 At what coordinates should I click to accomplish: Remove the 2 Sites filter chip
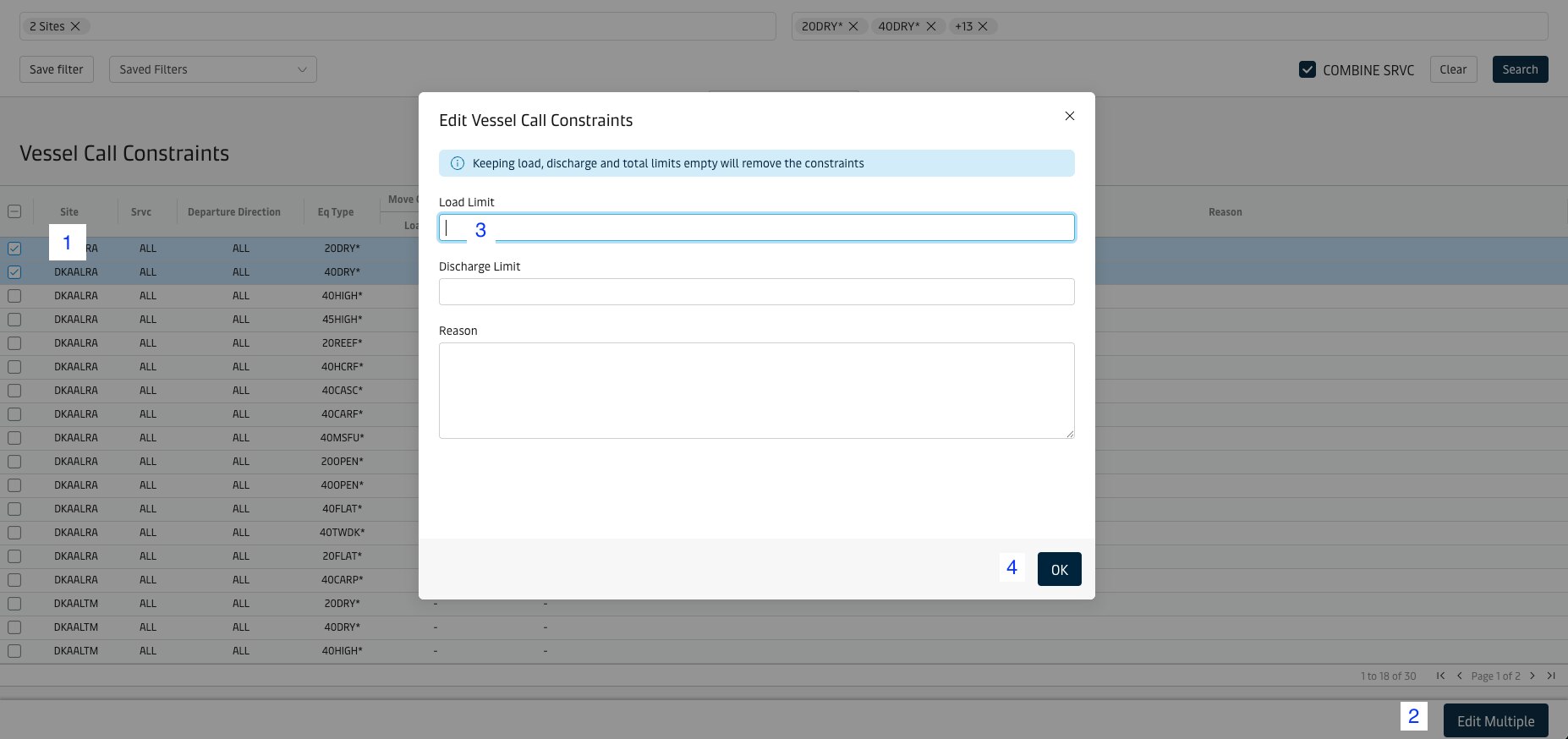click(75, 26)
